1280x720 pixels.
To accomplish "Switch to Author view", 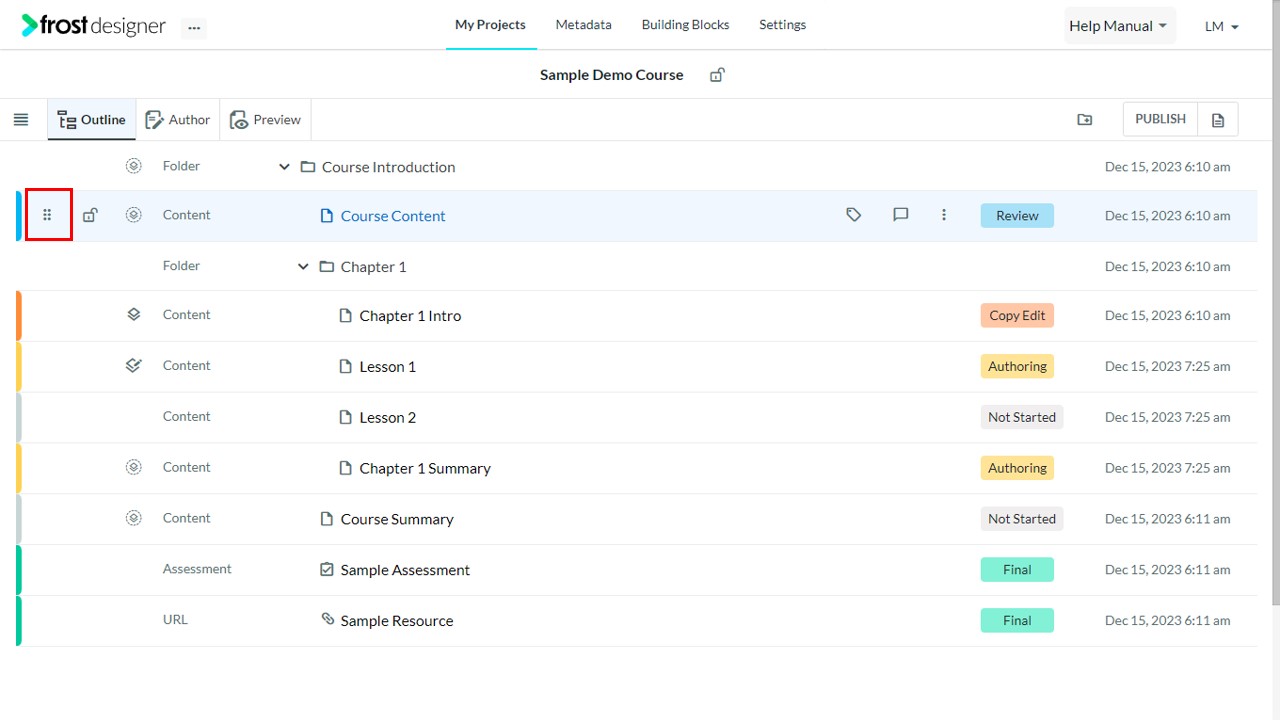I will 178,120.
